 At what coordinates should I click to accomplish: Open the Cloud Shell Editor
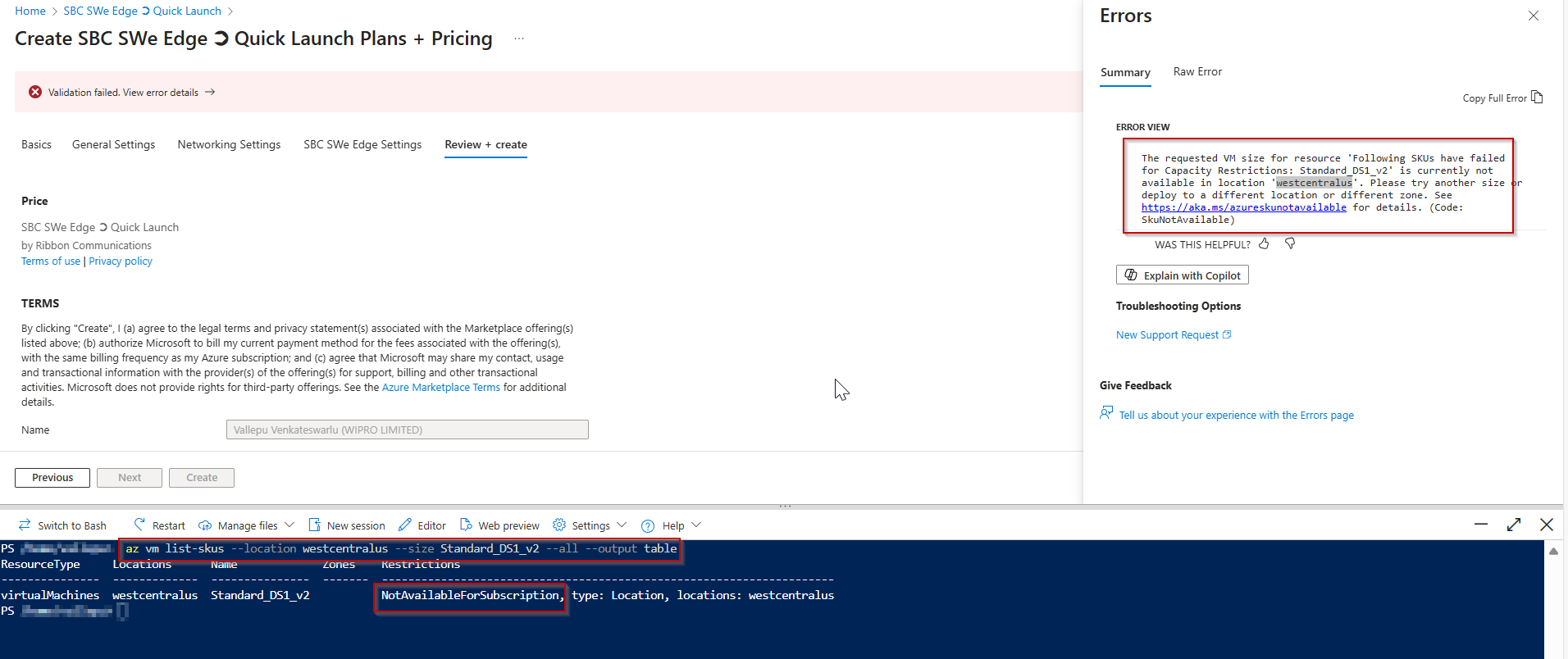[422, 525]
